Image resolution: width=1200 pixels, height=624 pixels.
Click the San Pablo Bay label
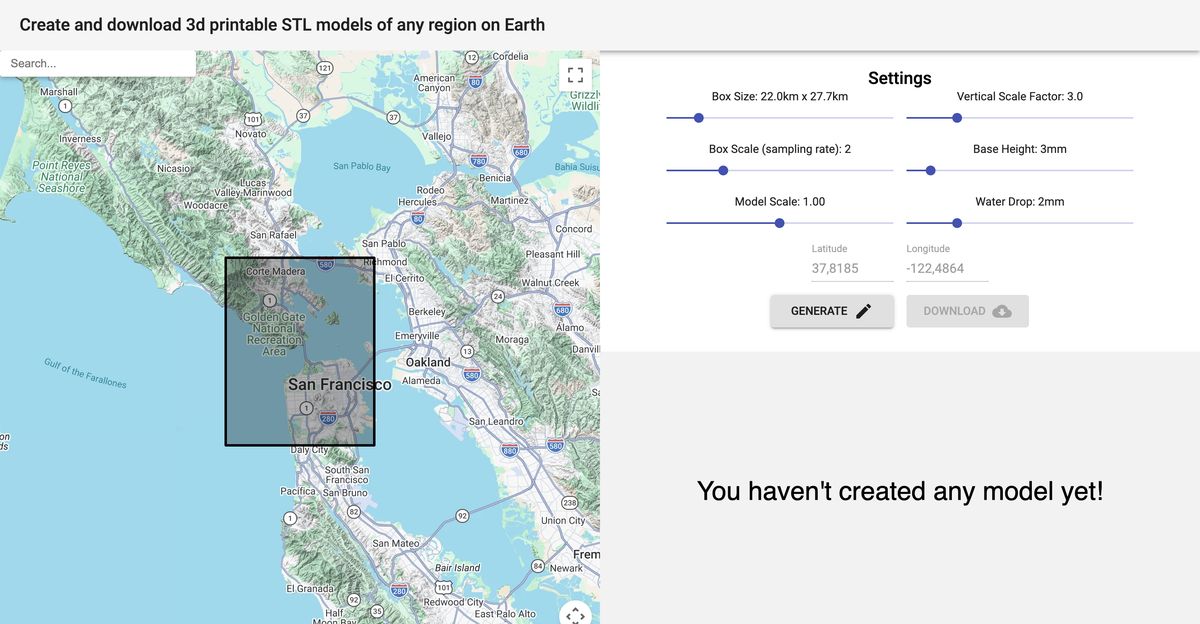coord(362,166)
